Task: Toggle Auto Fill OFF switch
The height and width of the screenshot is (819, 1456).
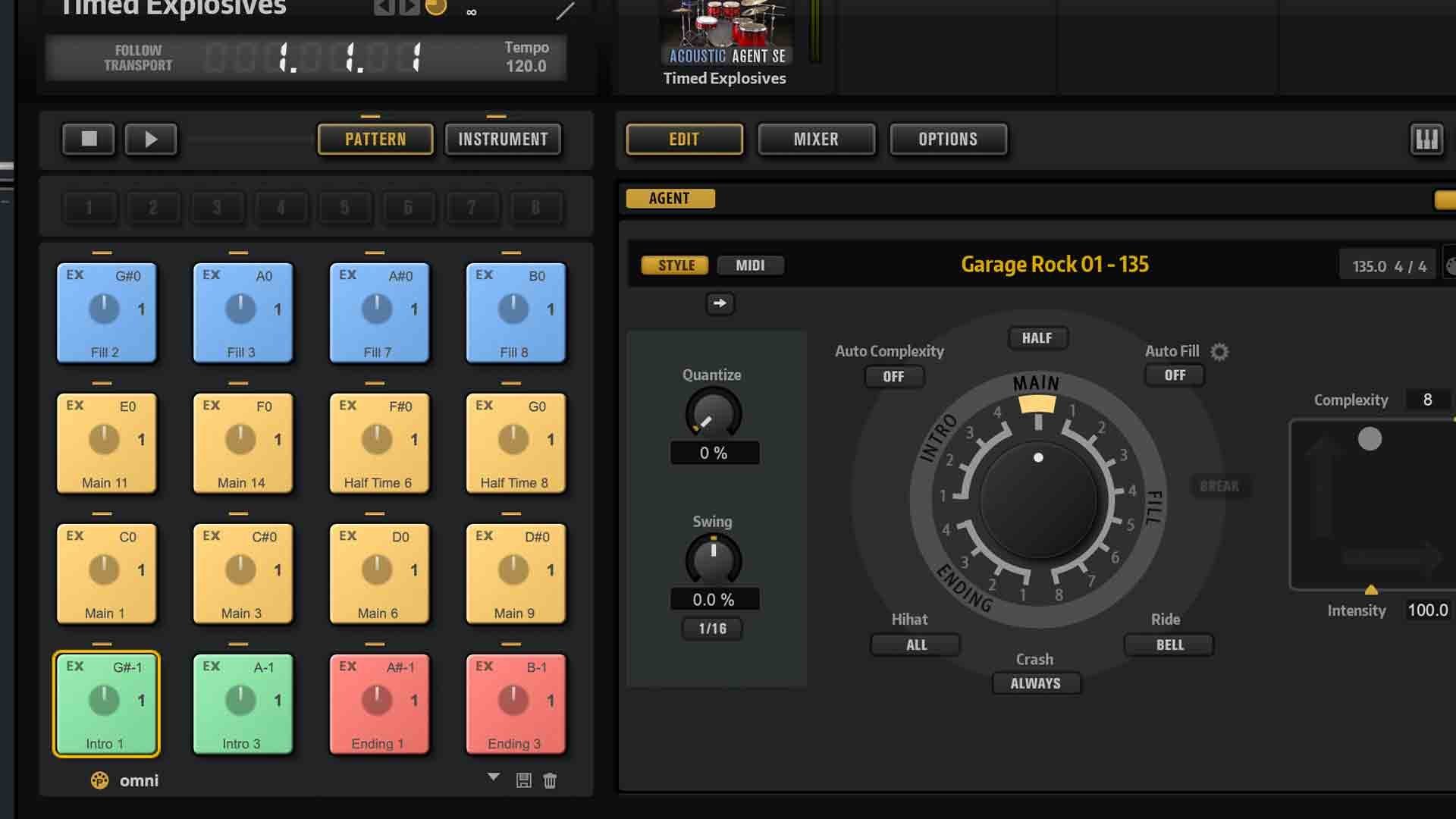Action: 1175,375
